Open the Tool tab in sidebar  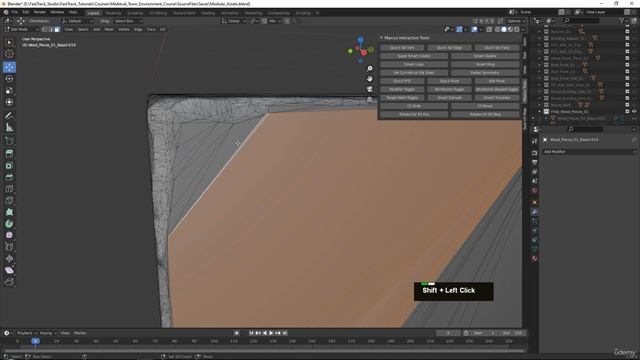(x=525, y=55)
